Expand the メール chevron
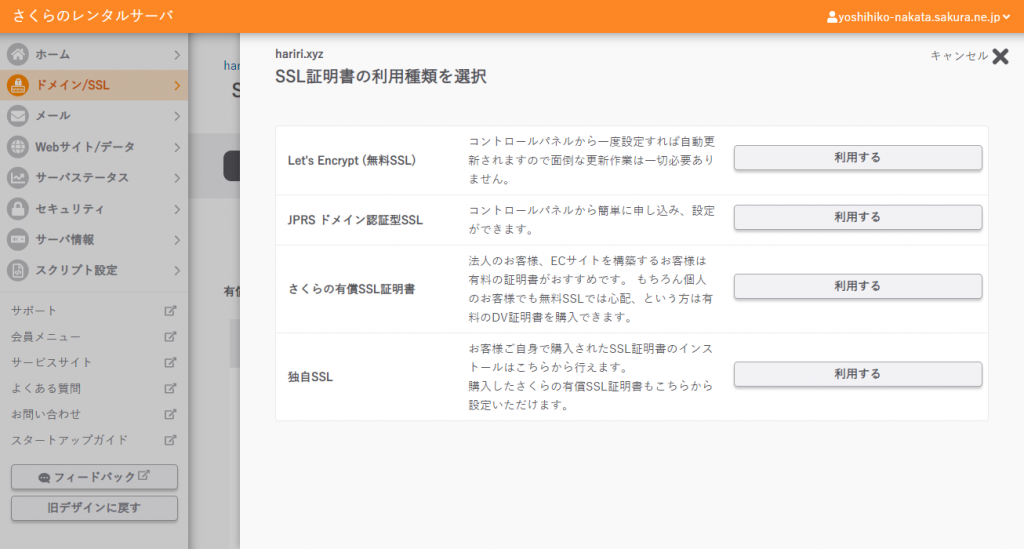The height and width of the screenshot is (549, 1024). pyautogui.click(x=177, y=116)
